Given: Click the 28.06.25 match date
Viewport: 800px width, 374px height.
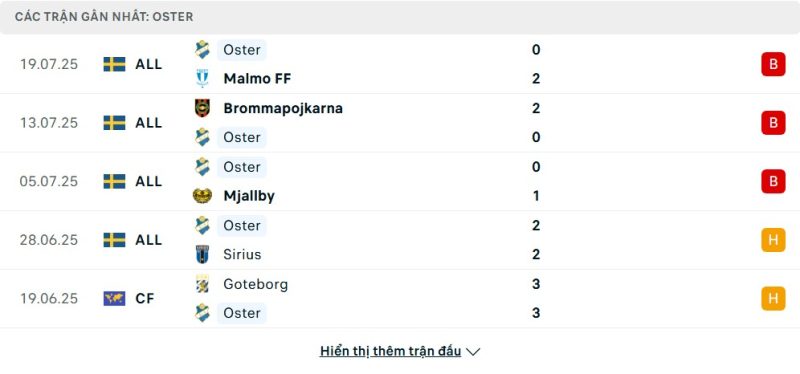Looking at the screenshot, I should pyautogui.click(x=49, y=240).
